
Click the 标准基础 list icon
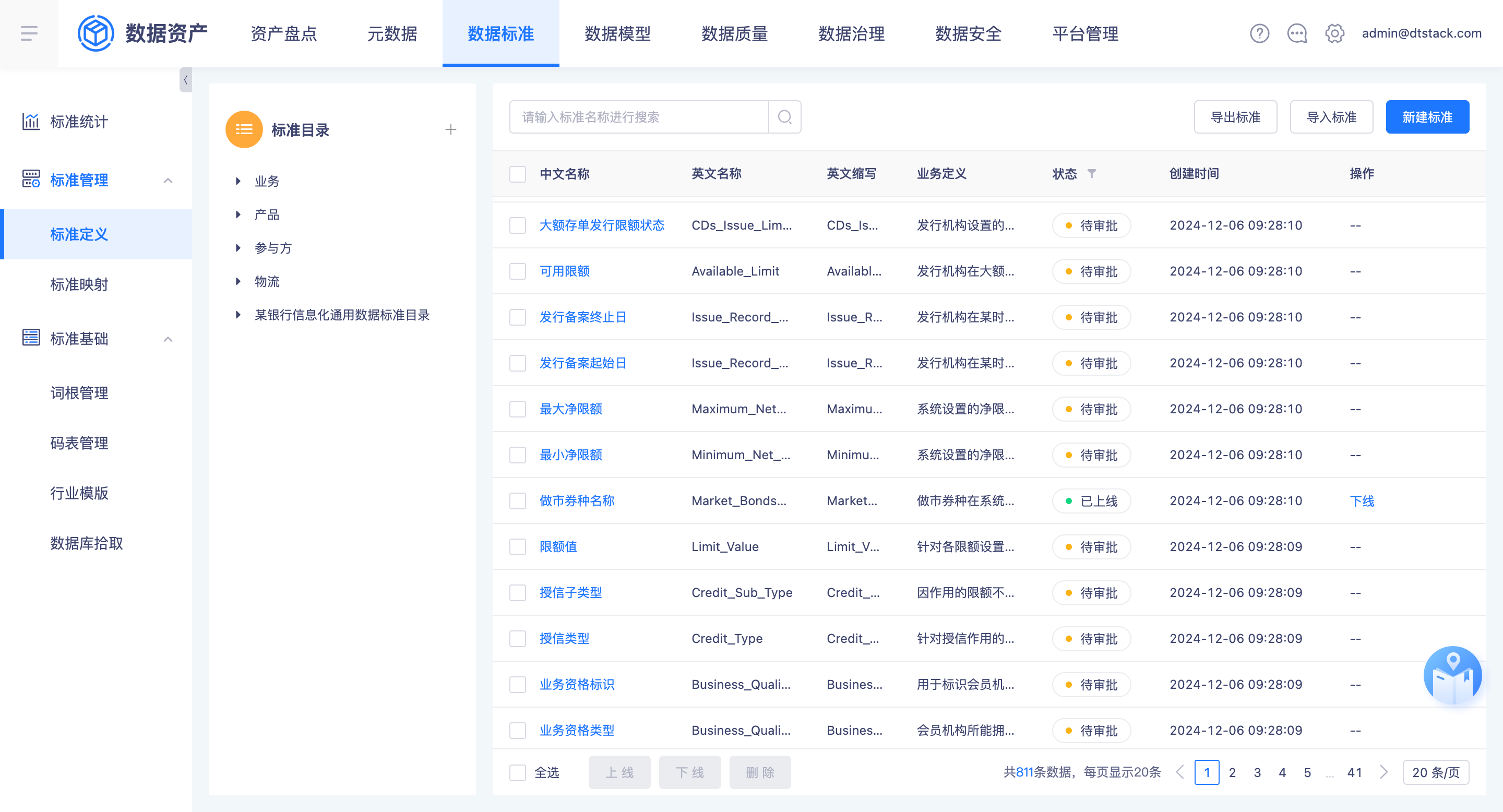click(31, 338)
